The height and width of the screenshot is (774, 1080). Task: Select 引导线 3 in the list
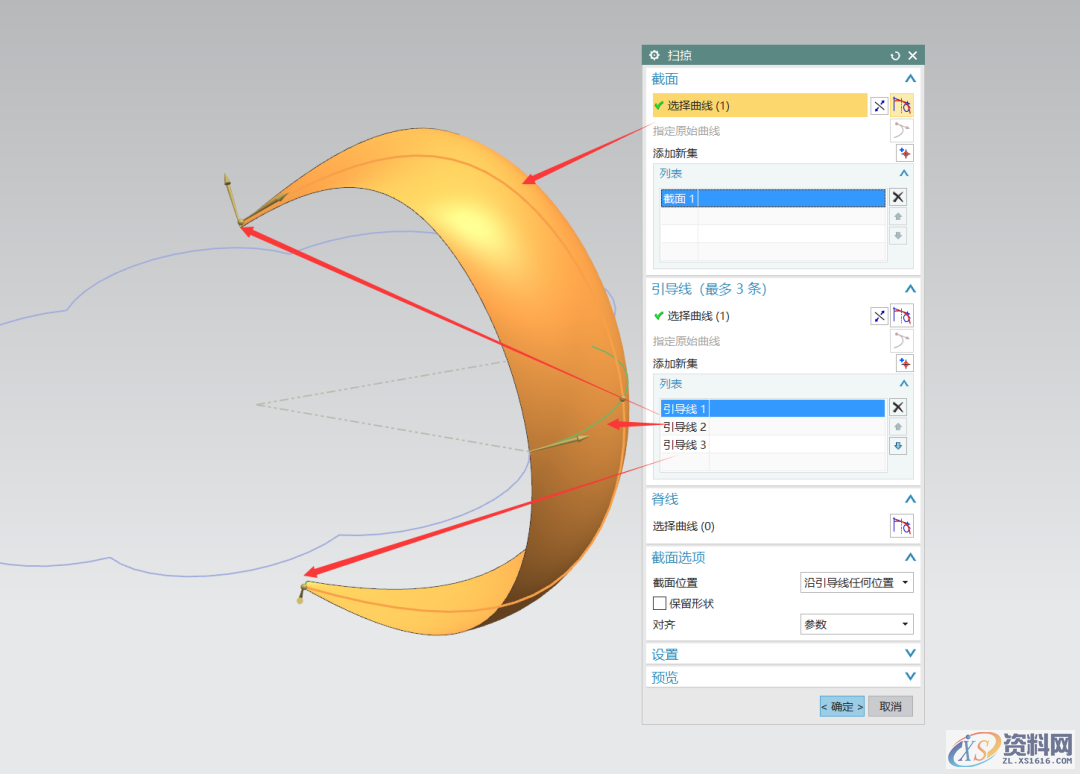pyautogui.click(x=685, y=445)
